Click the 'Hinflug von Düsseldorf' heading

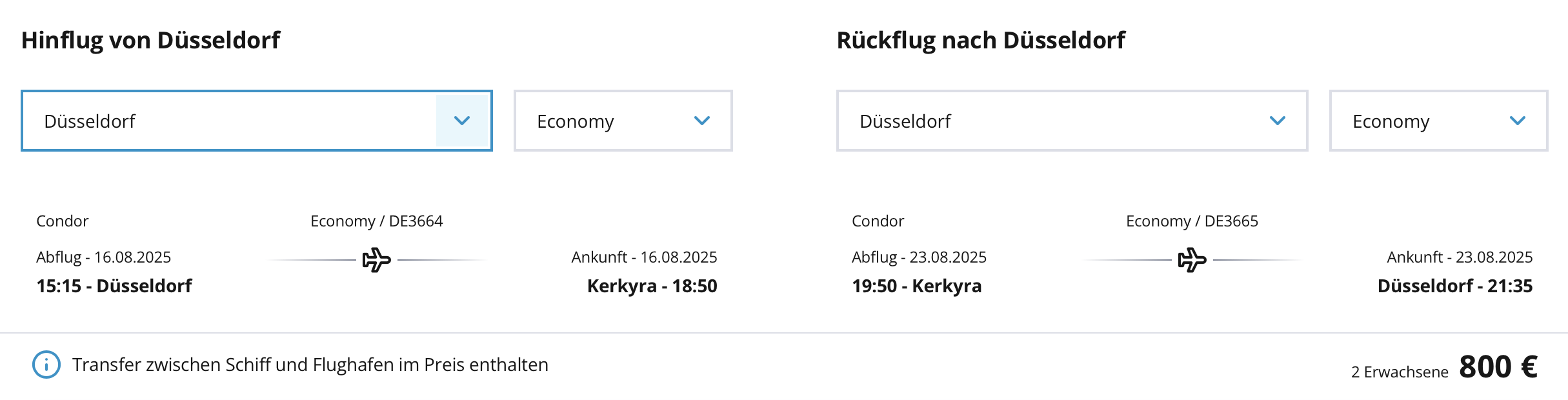coord(151,40)
